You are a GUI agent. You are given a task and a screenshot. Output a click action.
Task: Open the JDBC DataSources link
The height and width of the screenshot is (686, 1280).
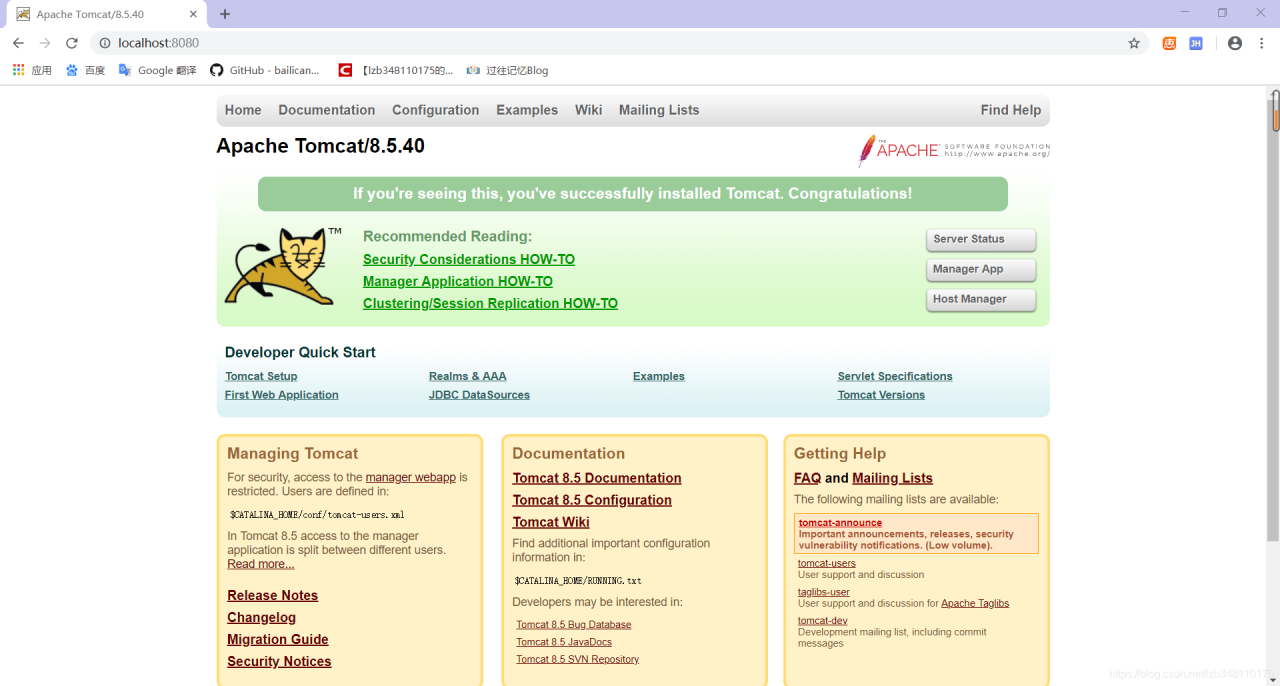[479, 395]
